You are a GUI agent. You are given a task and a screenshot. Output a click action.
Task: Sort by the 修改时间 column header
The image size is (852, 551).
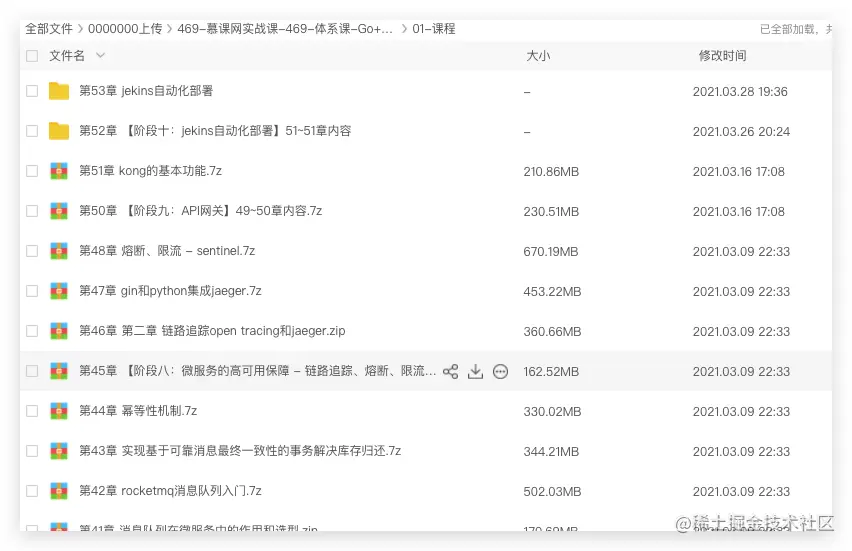coord(722,55)
